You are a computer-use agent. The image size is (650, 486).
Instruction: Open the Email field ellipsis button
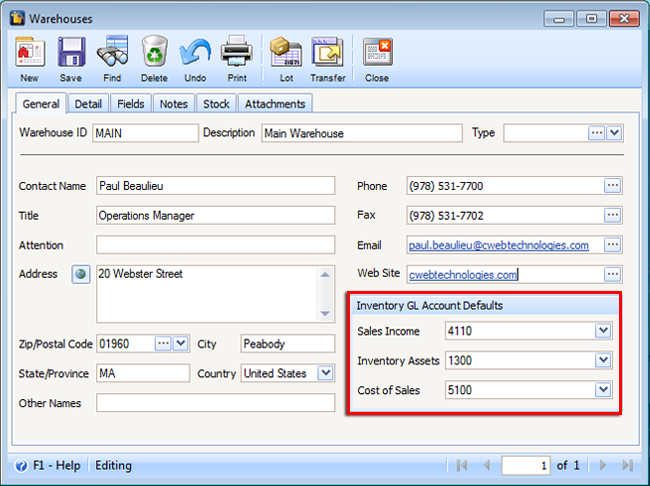click(612, 245)
